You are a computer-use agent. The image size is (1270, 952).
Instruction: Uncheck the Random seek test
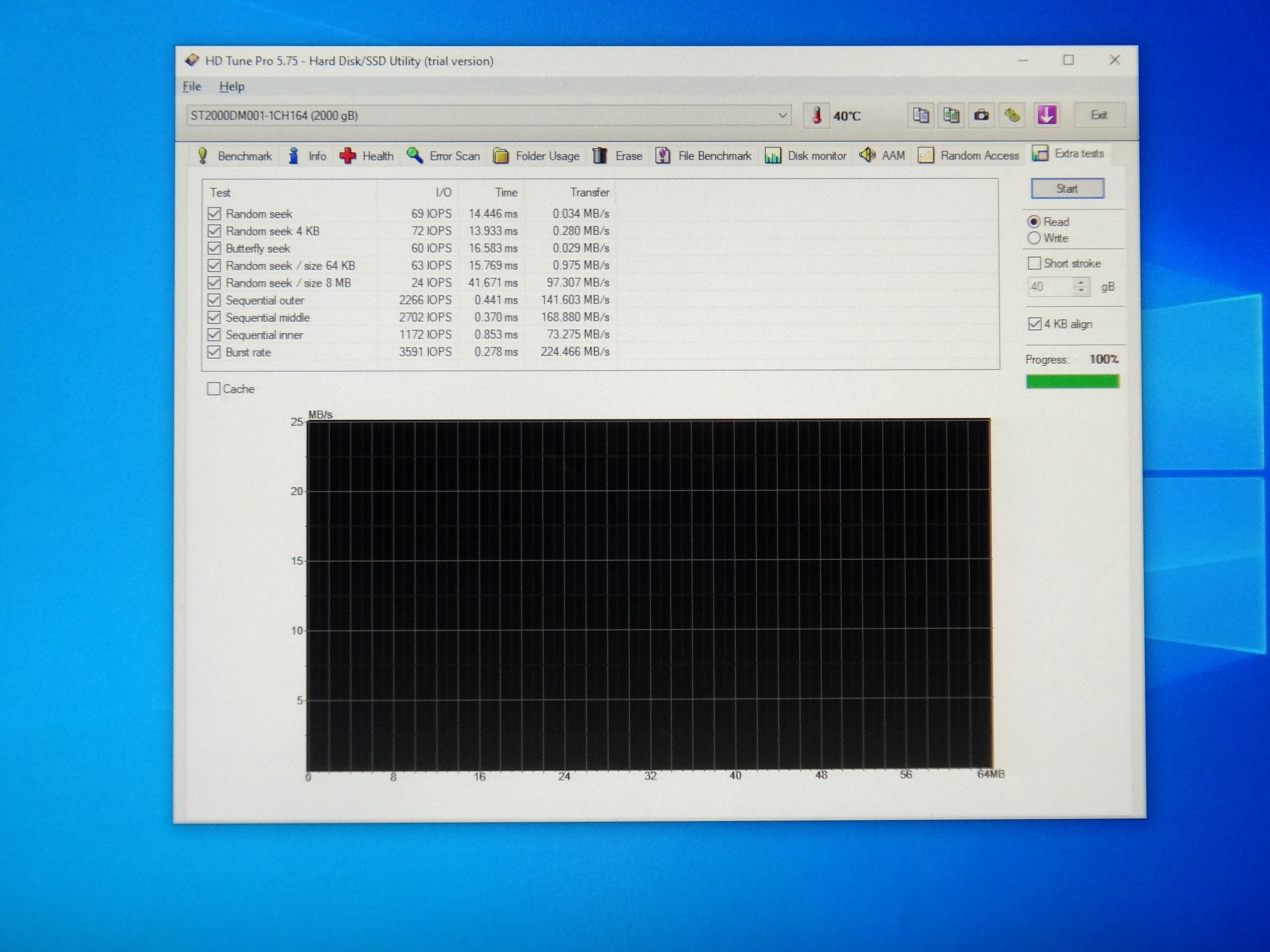[x=214, y=214]
